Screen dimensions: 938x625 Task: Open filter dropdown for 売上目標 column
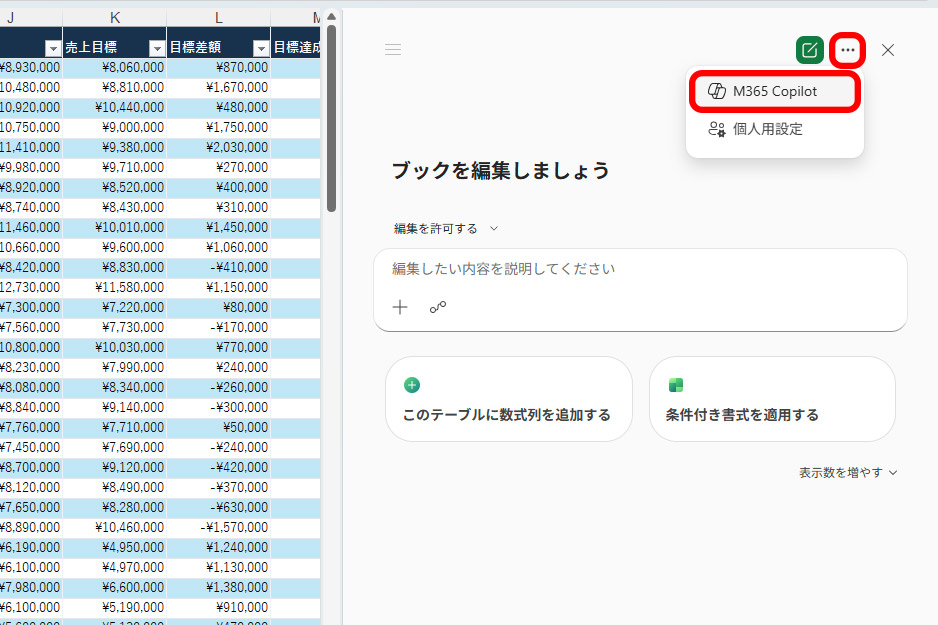[157, 48]
